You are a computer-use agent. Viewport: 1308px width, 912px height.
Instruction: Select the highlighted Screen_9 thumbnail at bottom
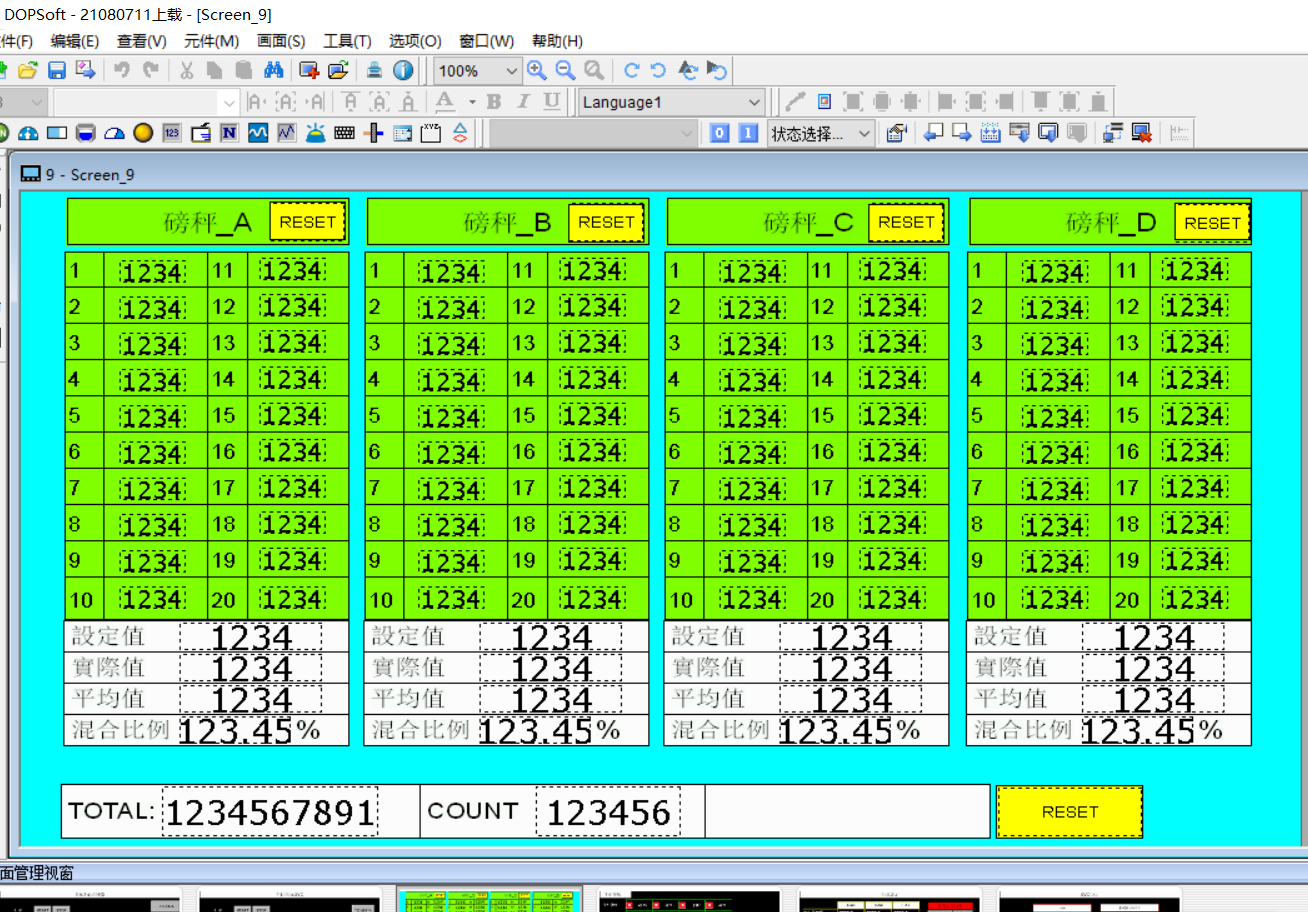pos(490,900)
